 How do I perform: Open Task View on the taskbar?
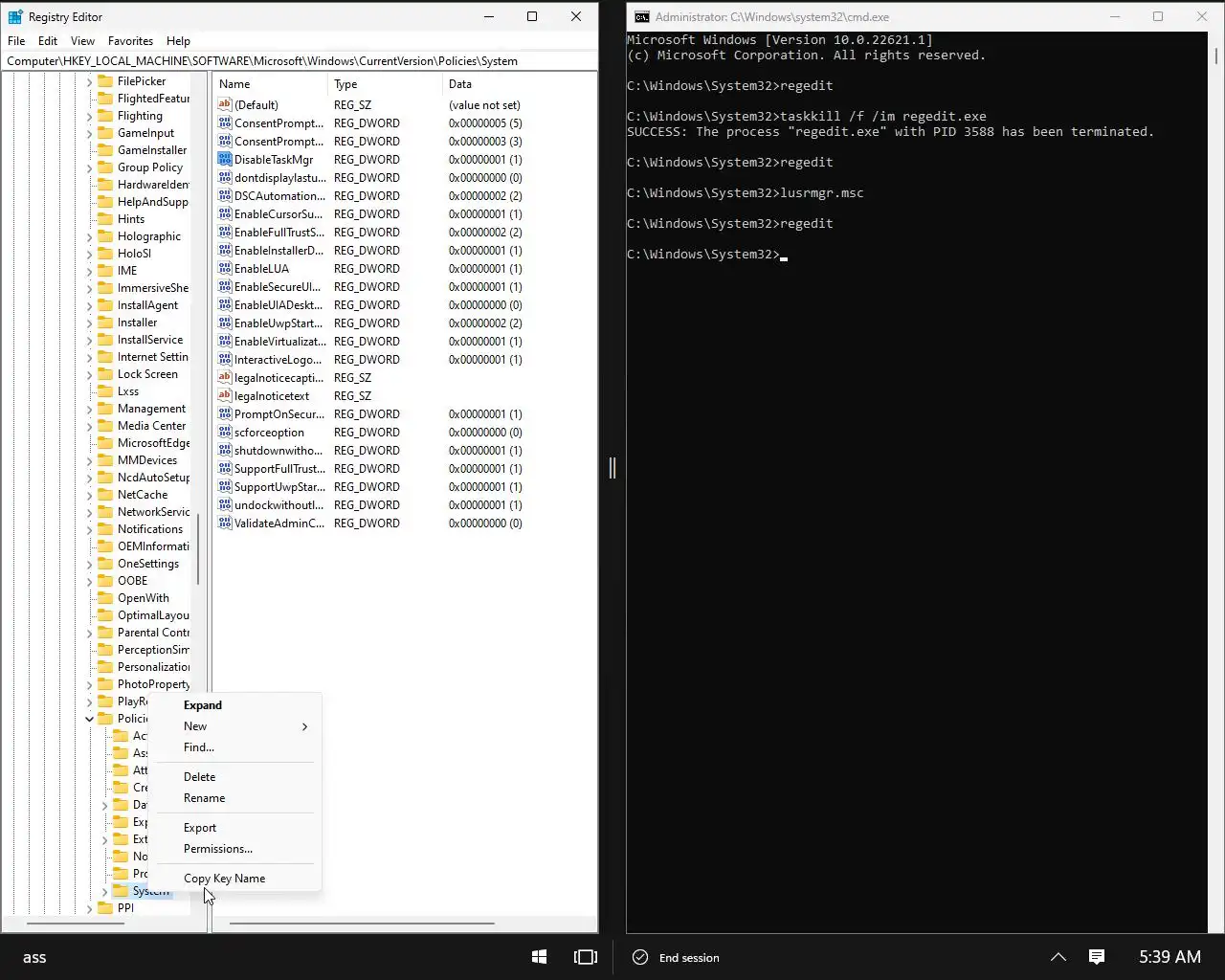[x=585, y=957]
